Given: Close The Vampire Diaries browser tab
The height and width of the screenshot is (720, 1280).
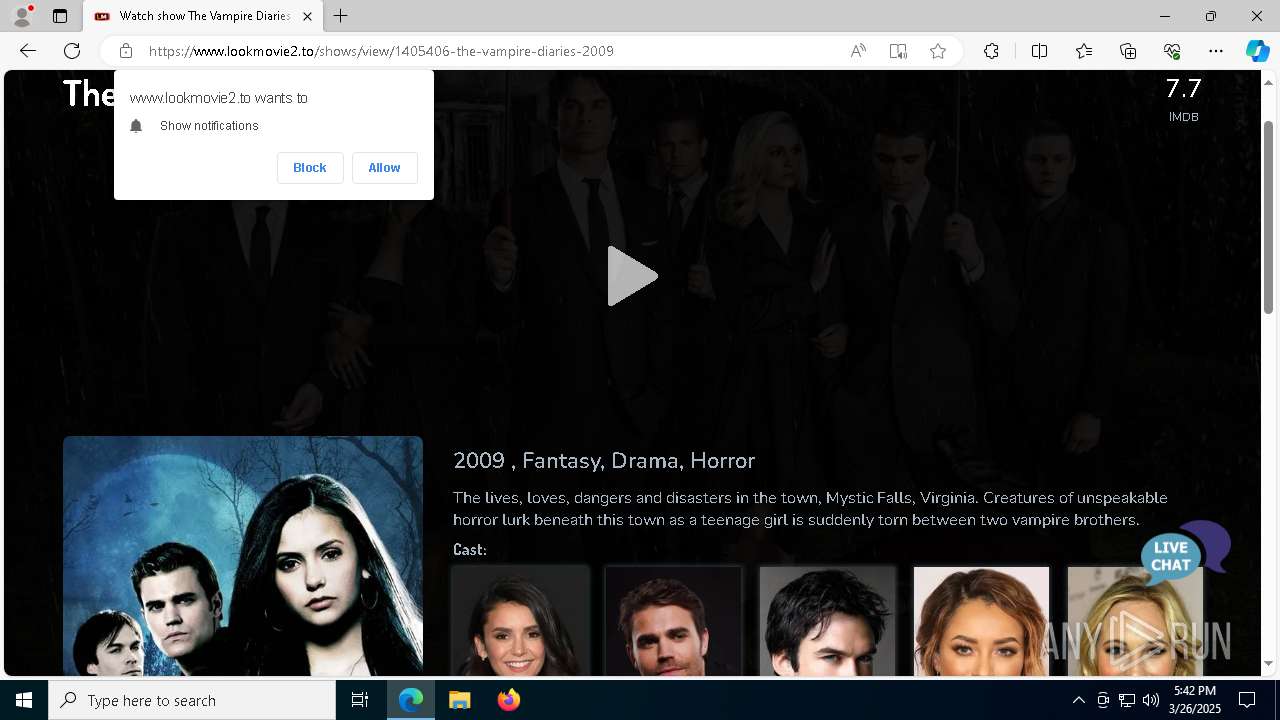Looking at the screenshot, I should [x=307, y=16].
